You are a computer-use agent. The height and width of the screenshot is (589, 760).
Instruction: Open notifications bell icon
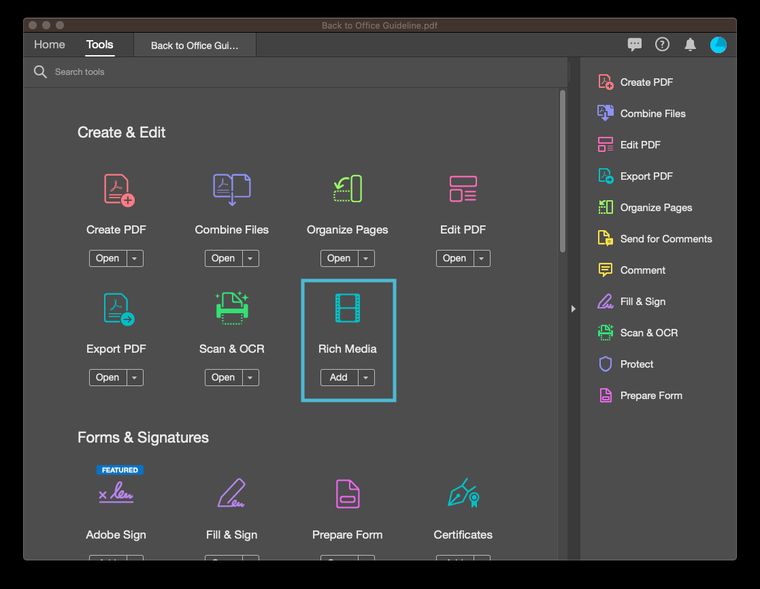pos(690,45)
